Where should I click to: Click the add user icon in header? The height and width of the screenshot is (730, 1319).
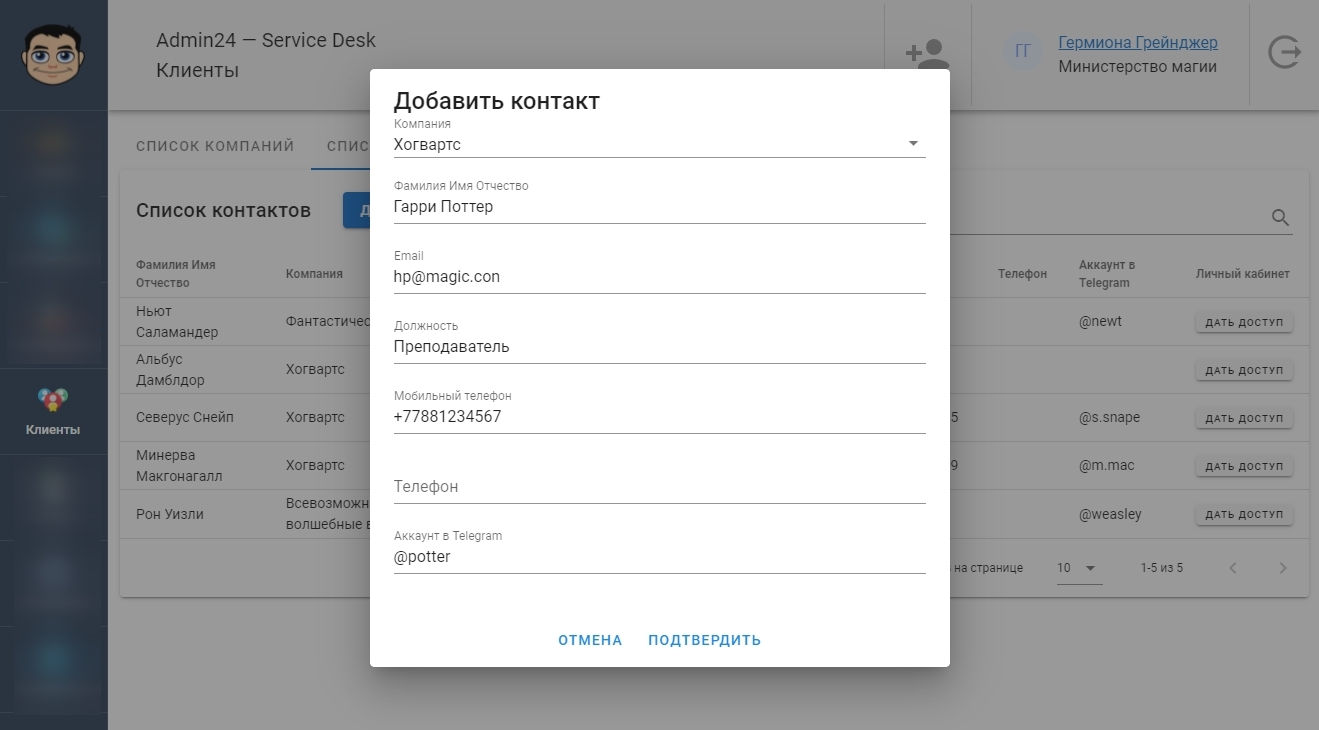click(x=927, y=55)
